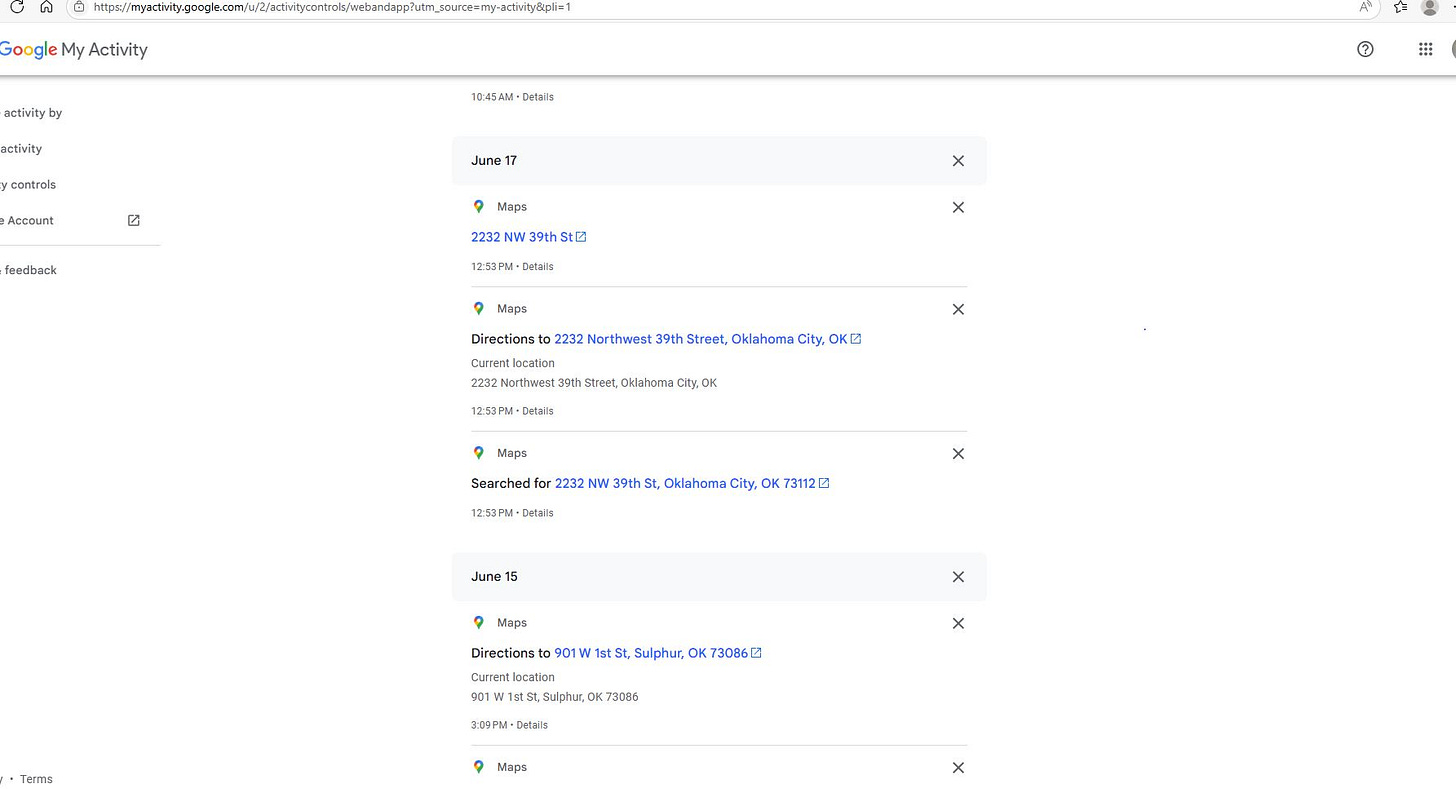This screenshot has height=789, width=1456.
Task: Delete Searched for 2232 NW 39th St item
Action: [x=958, y=454]
